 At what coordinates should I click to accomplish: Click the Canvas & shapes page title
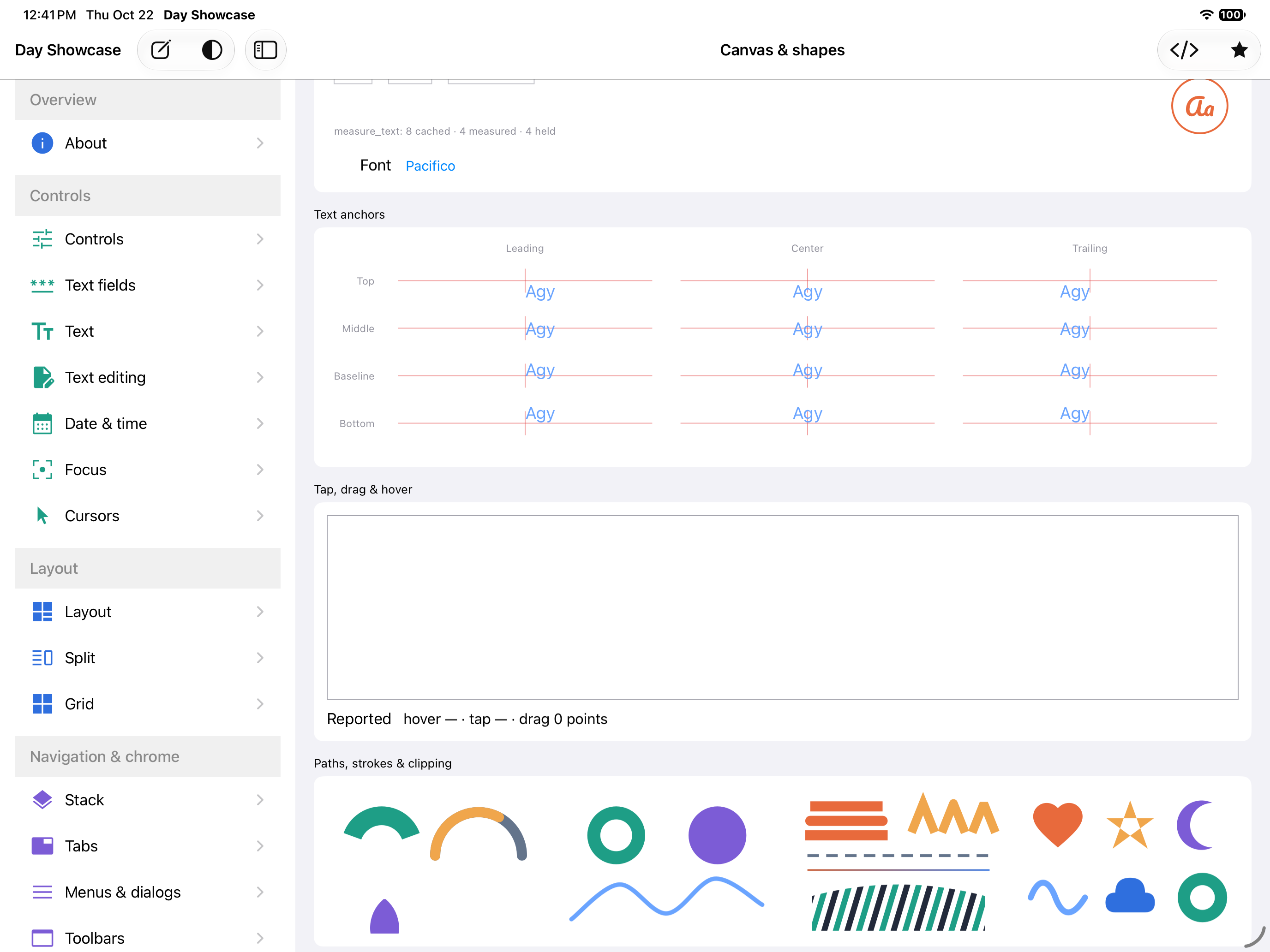[x=782, y=50]
